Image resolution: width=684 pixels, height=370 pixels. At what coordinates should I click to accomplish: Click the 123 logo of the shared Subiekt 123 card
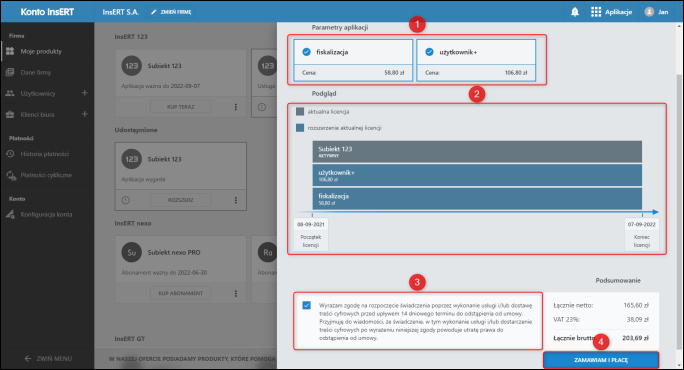[131, 159]
